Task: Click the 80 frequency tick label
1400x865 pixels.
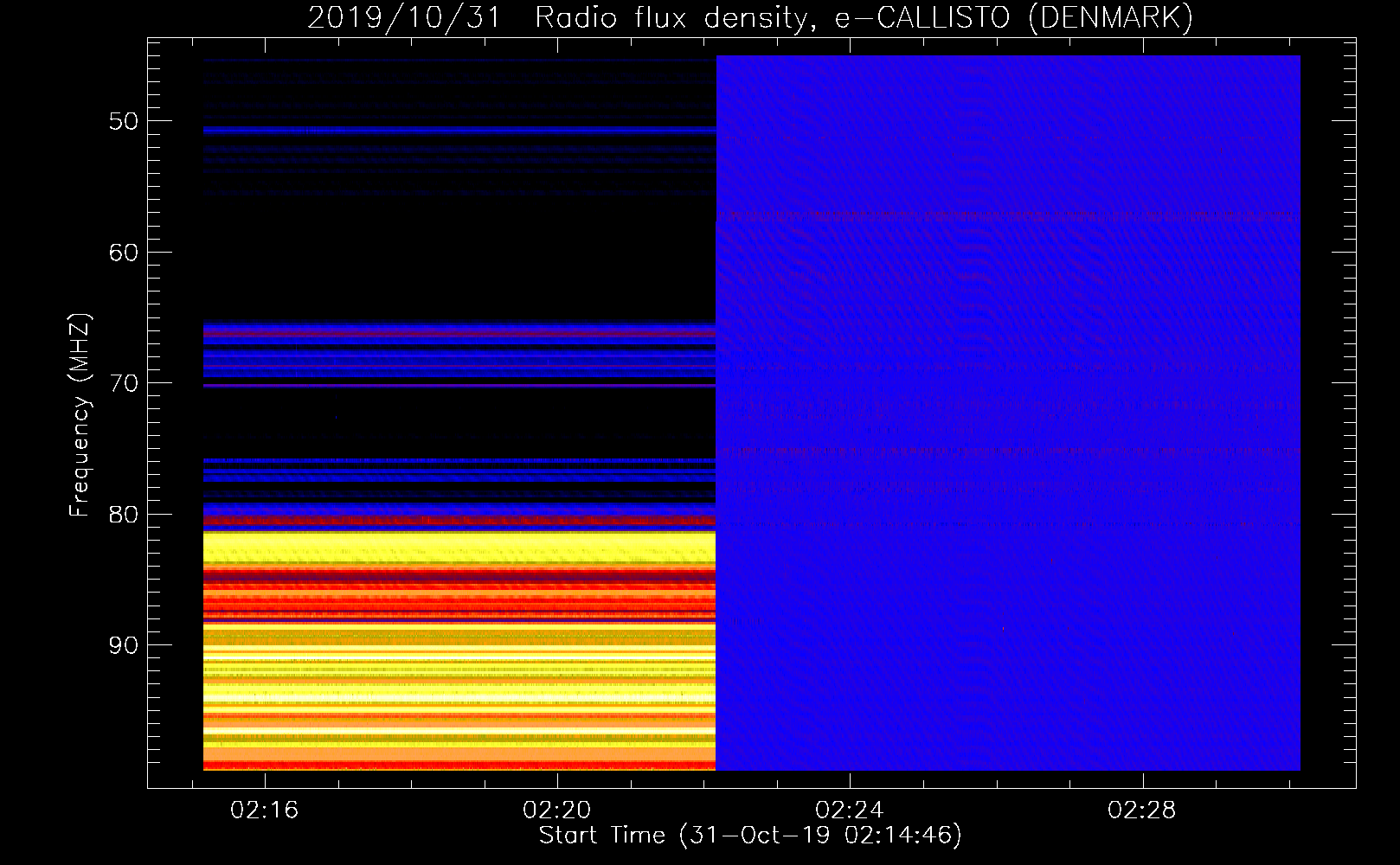Action: [124, 515]
